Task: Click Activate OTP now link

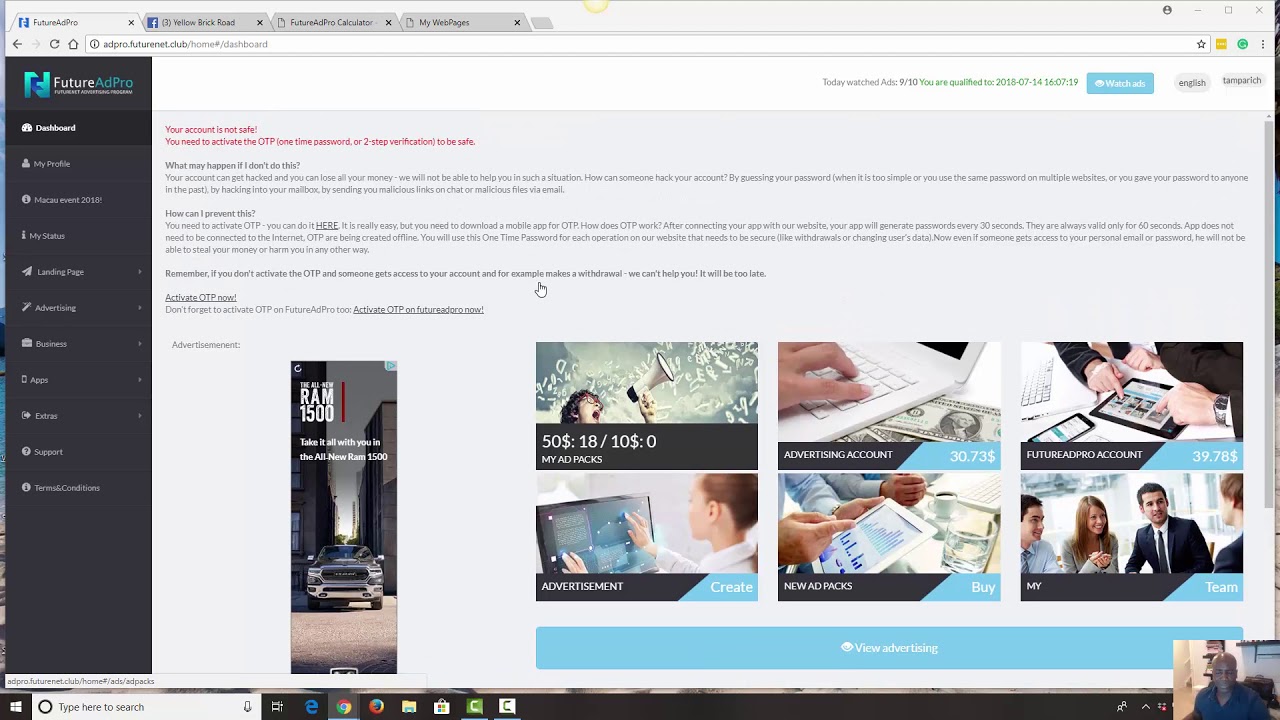Action: [x=201, y=298]
